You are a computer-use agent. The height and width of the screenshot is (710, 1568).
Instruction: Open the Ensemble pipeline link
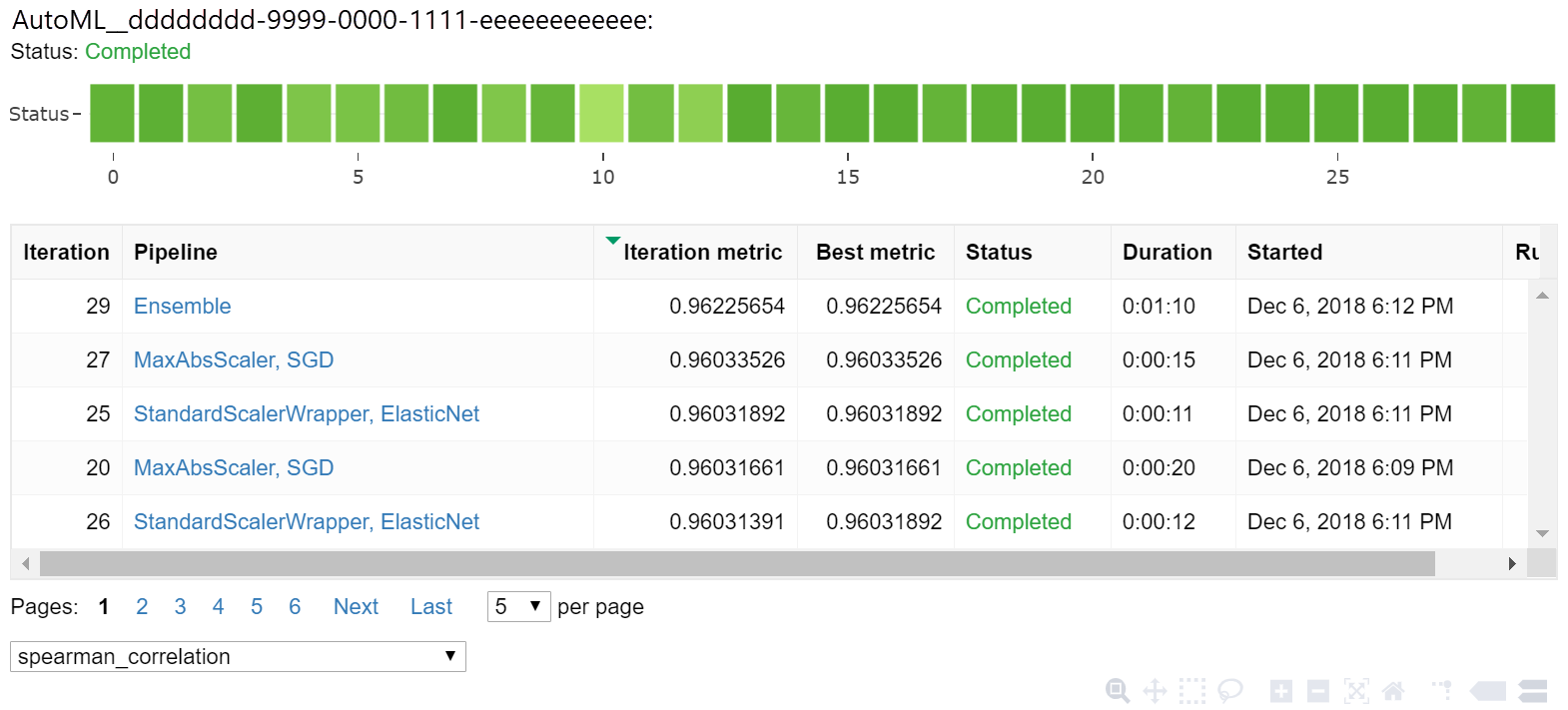182,306
